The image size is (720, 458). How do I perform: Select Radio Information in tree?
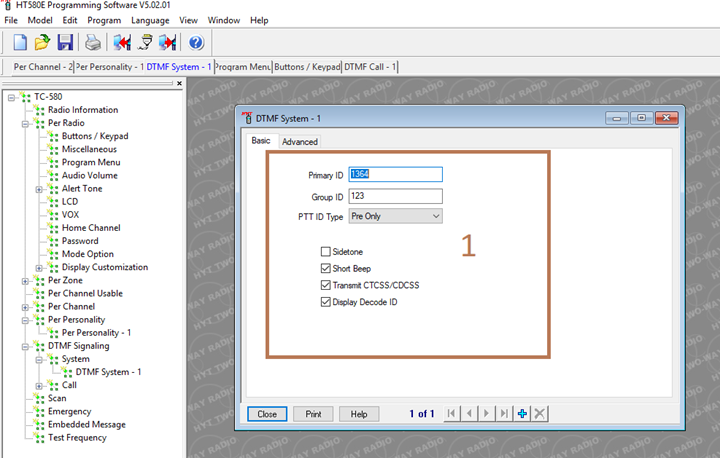pos(83,110)
